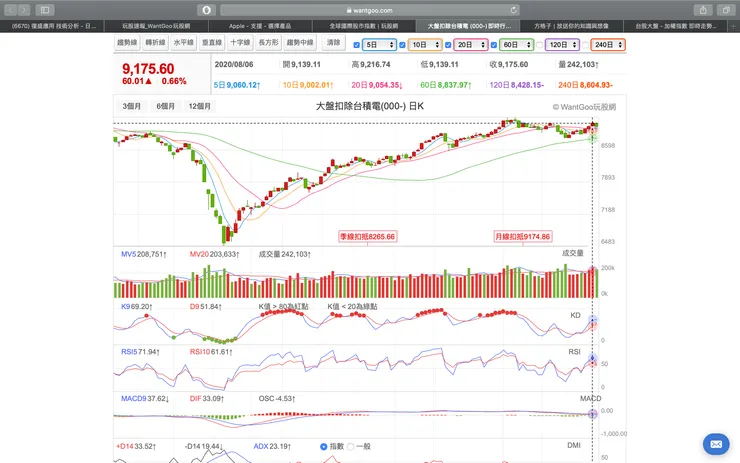Reload the wantgoo.com page
This screenshot has width=740, height=463.
click(x=513, y=10)
